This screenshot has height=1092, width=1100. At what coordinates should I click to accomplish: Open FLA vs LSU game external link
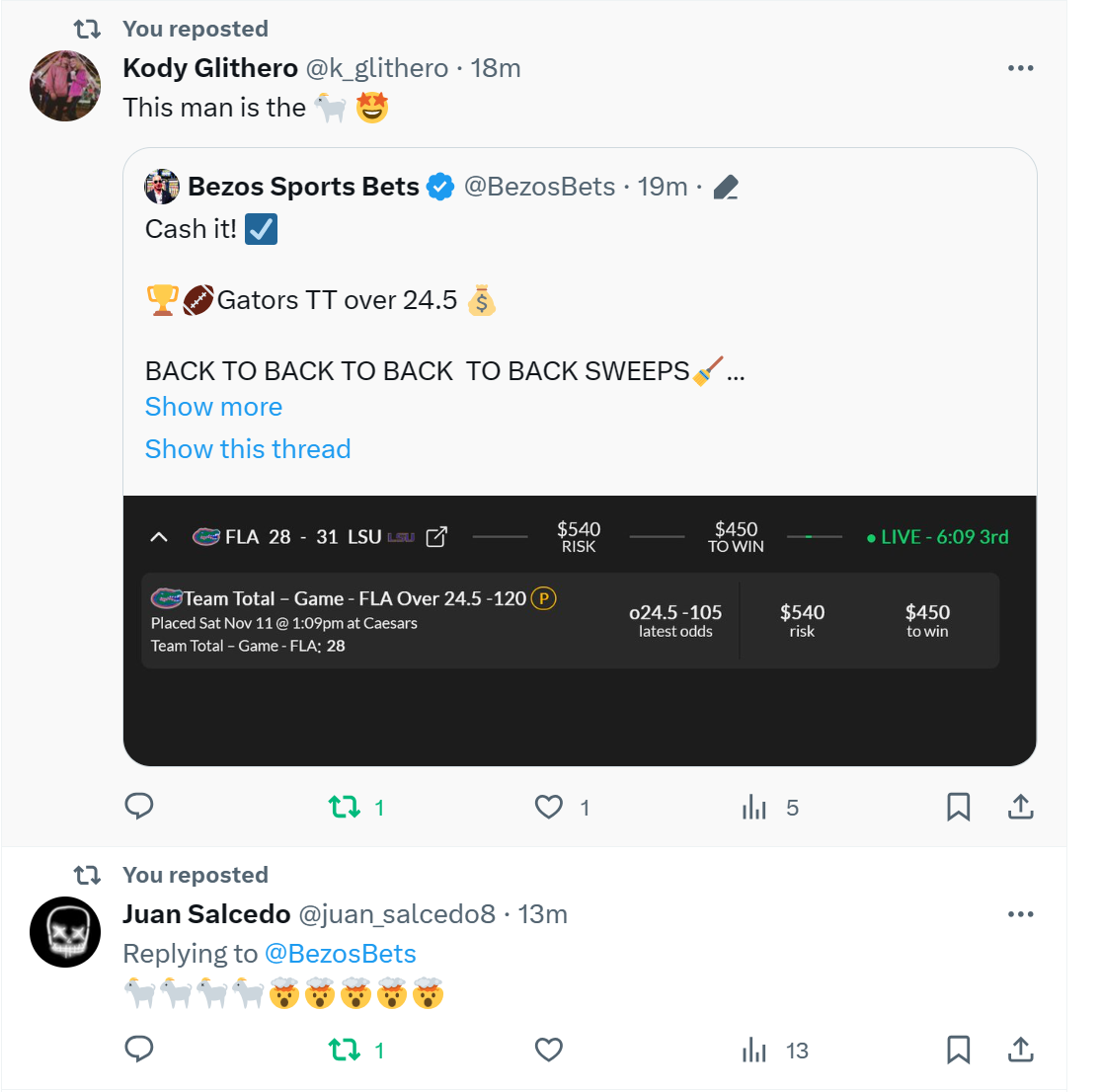436,537
